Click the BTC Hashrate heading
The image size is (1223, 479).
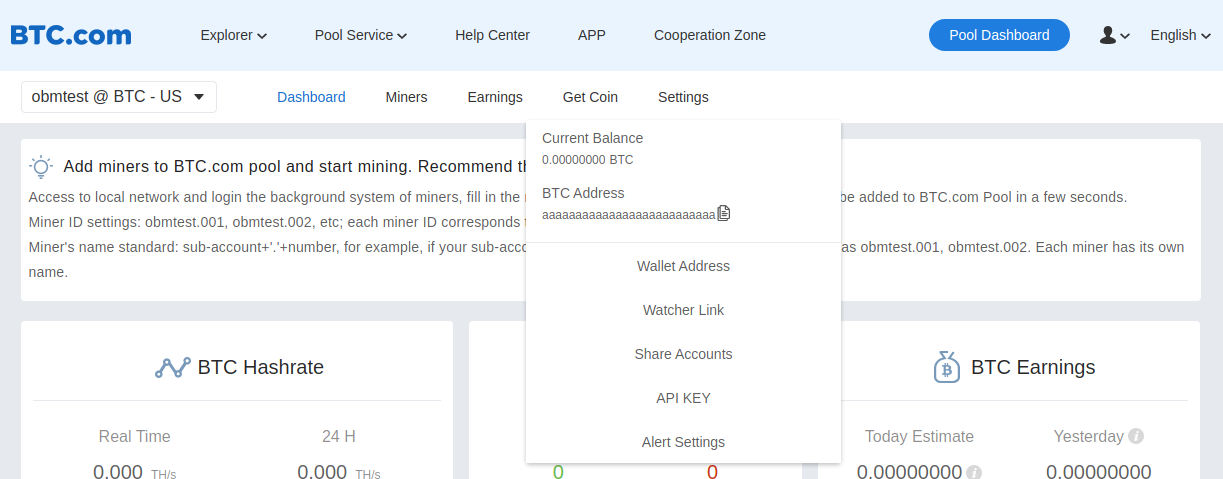point(261,367)
